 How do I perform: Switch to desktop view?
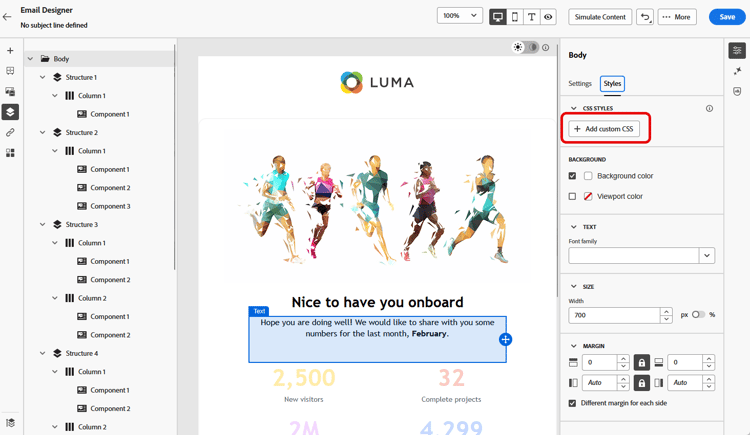(498, 17)
